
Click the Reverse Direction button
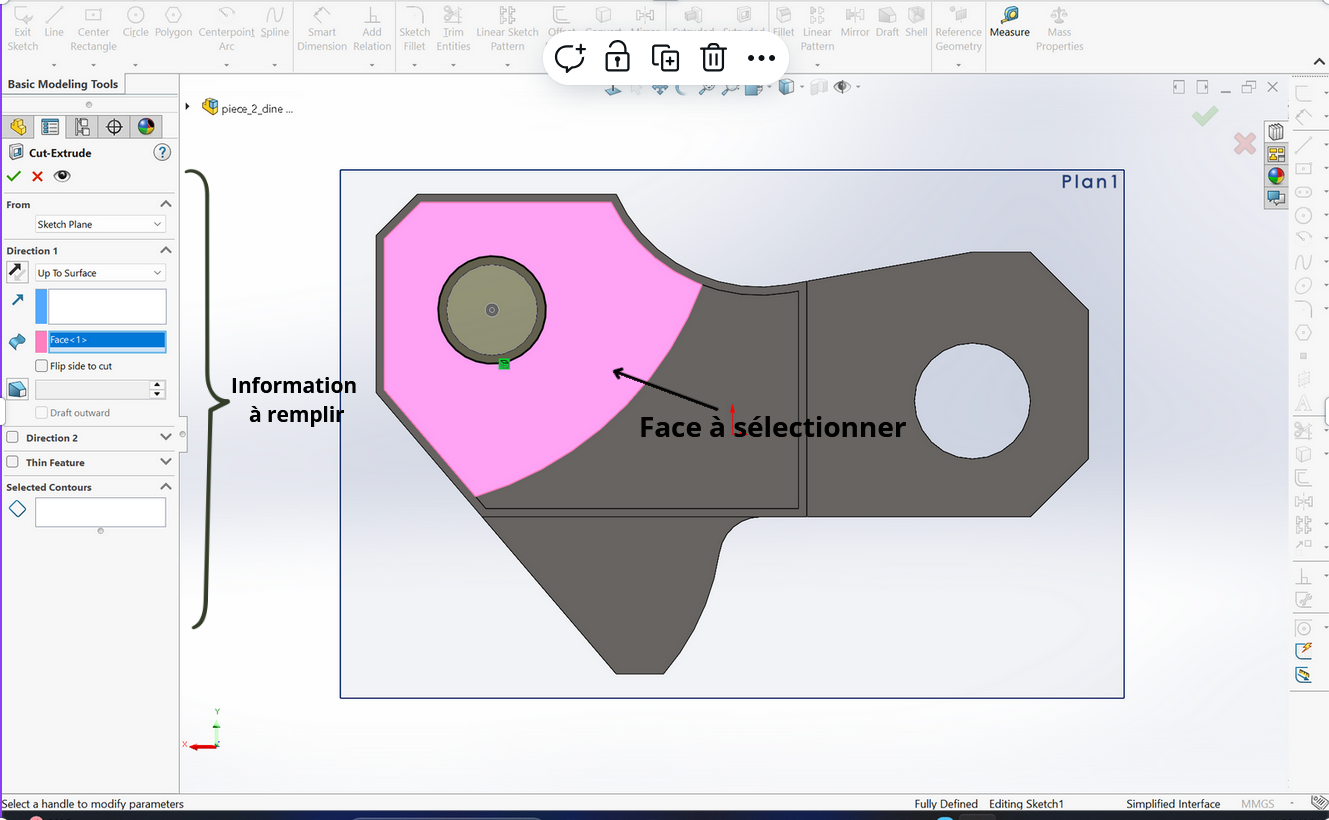(17, 272)
